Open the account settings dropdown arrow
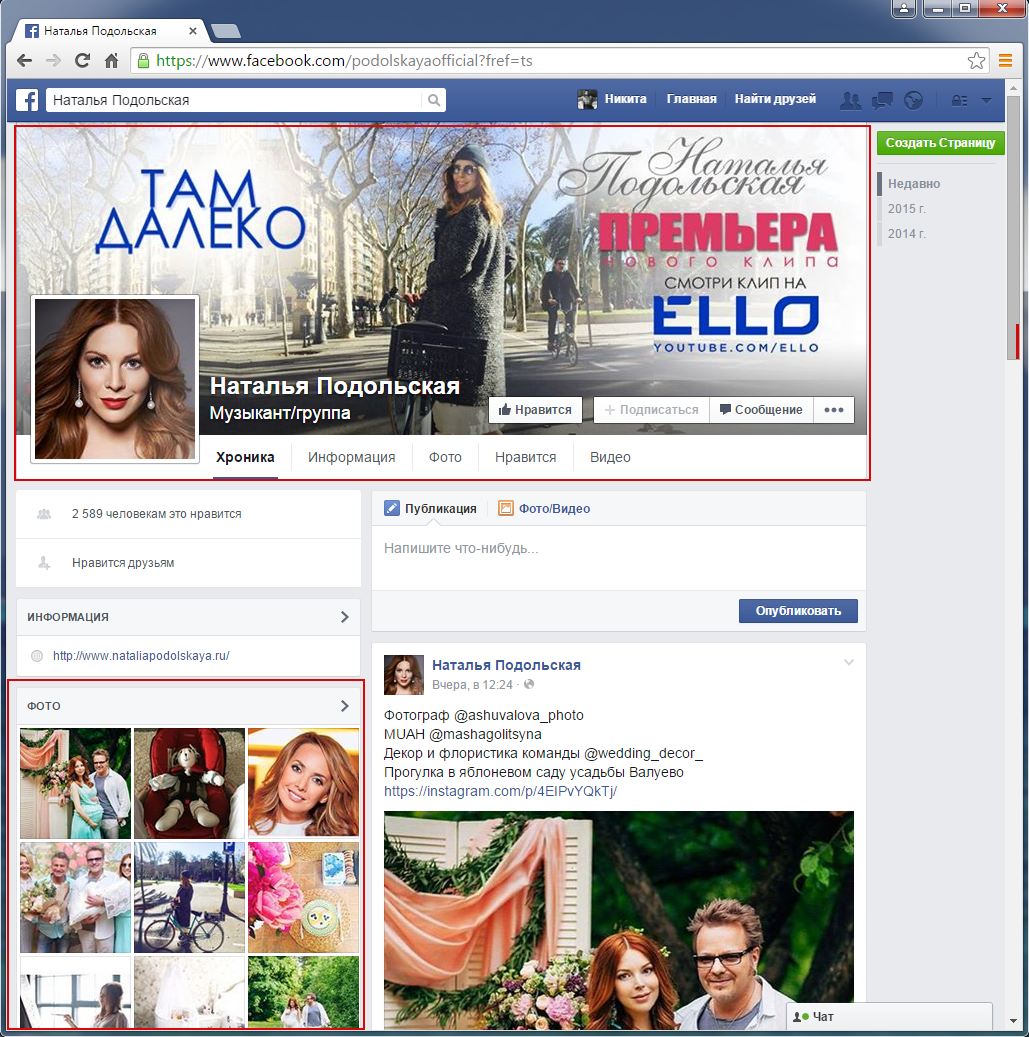Image resolution: width=1029 pixels, height=1037 pixels. (x=987, y=100)
